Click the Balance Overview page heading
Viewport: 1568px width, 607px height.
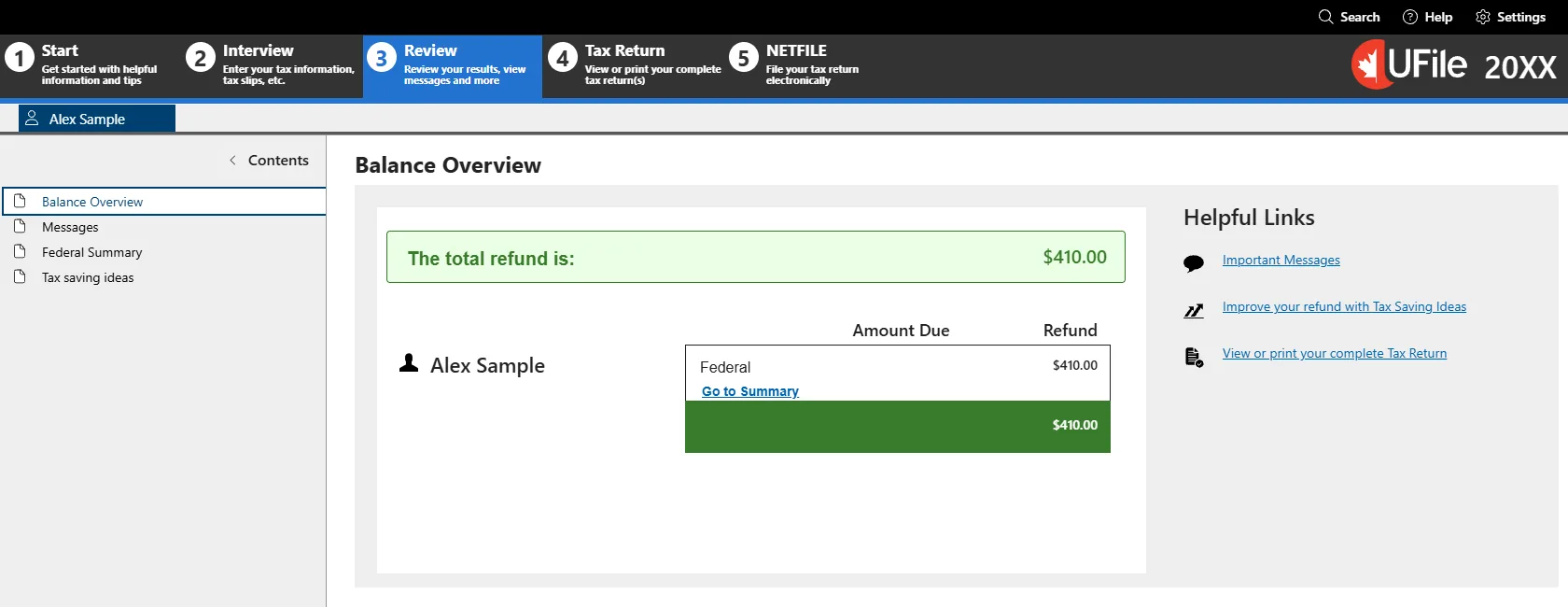(x=448, y=165)
